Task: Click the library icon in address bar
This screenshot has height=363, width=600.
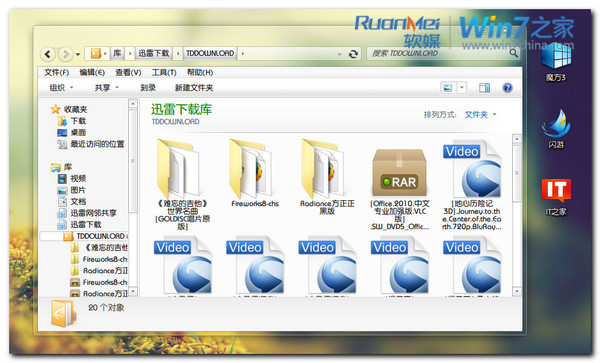Action: tap(95, 54)
